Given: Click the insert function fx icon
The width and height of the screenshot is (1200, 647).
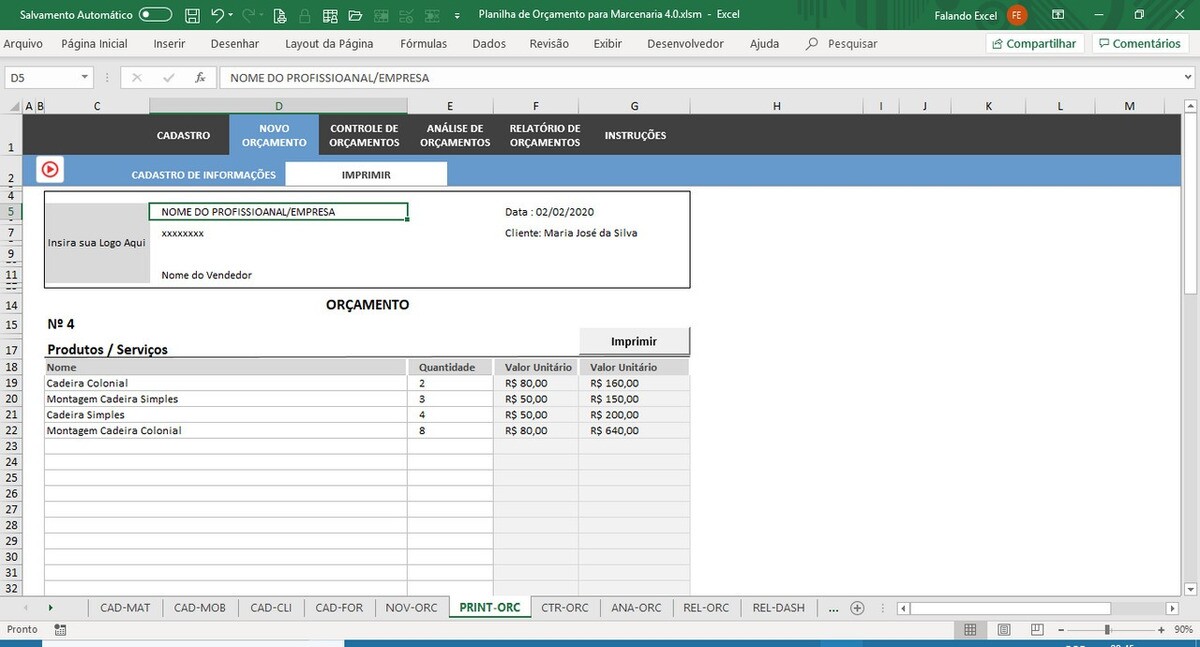Looking at the screenshot, I should click(200, 78).
